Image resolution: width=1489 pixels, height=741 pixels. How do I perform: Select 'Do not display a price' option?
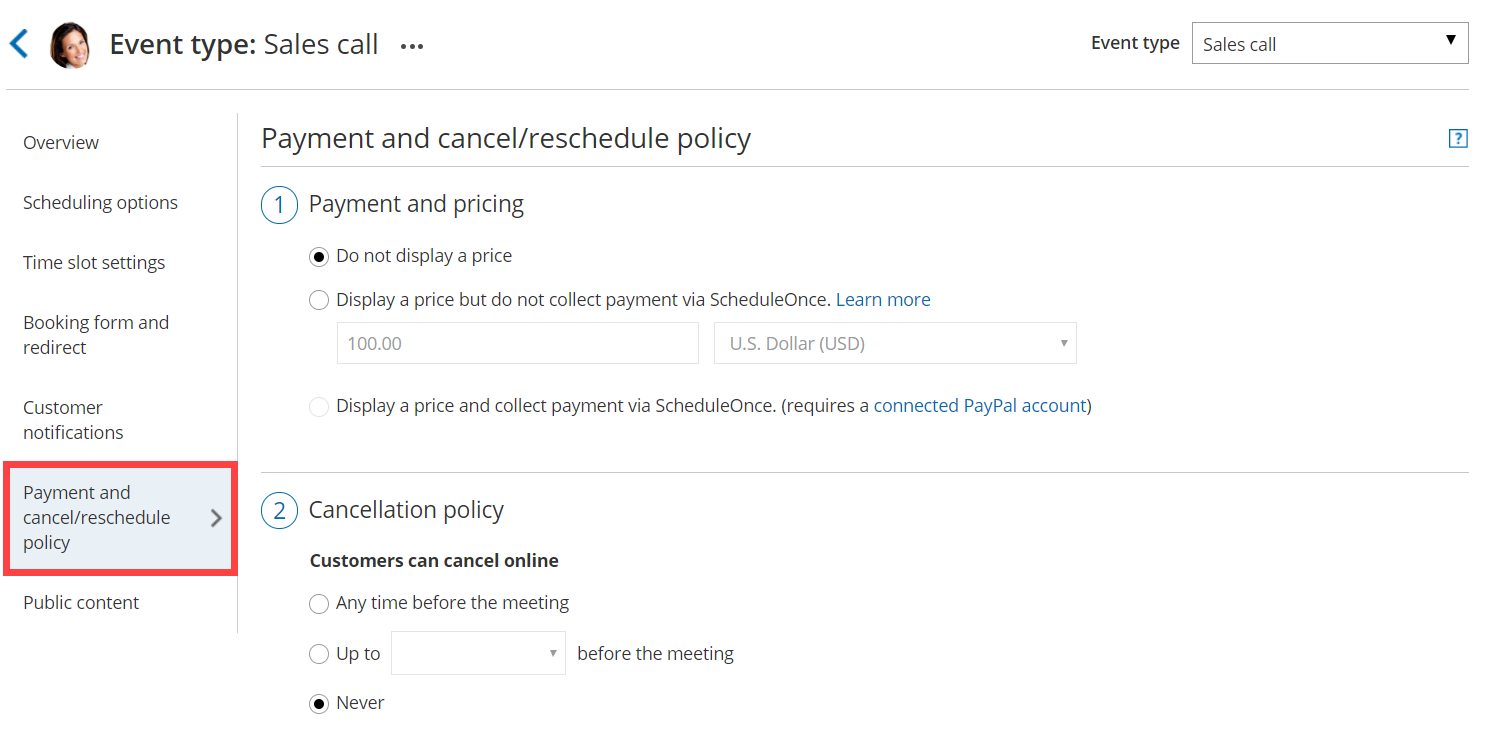[319, 257]
